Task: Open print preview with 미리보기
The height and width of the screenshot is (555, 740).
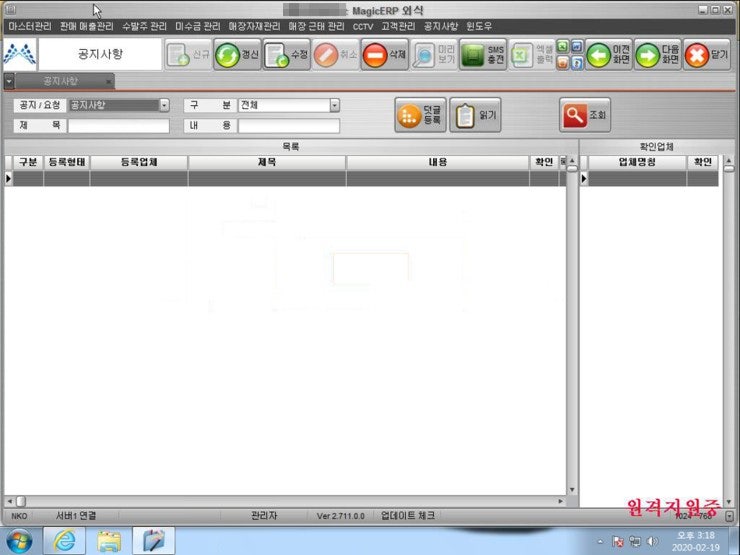Action: click(x=434, y=55)
